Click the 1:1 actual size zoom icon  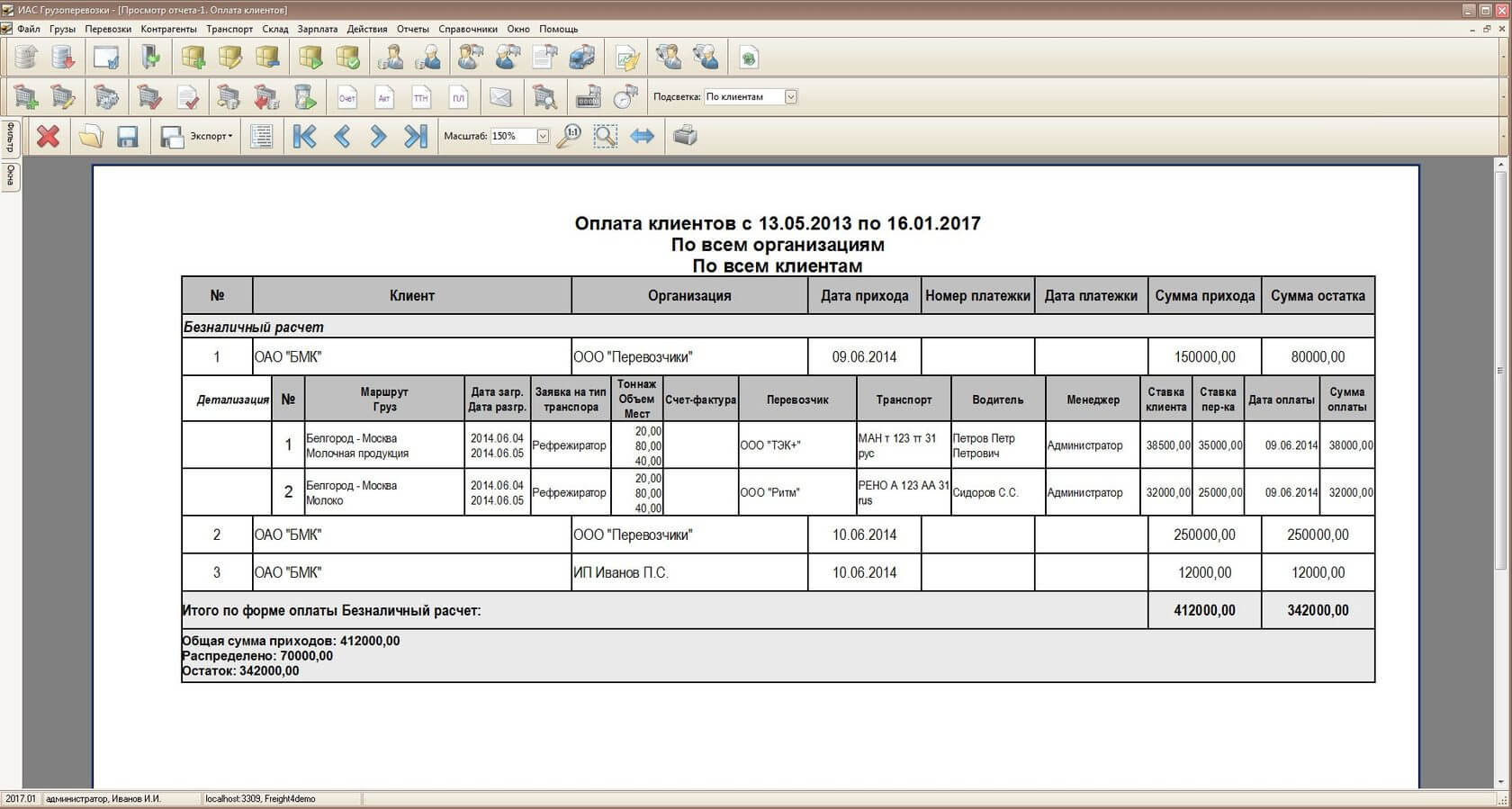coord(568,136)
